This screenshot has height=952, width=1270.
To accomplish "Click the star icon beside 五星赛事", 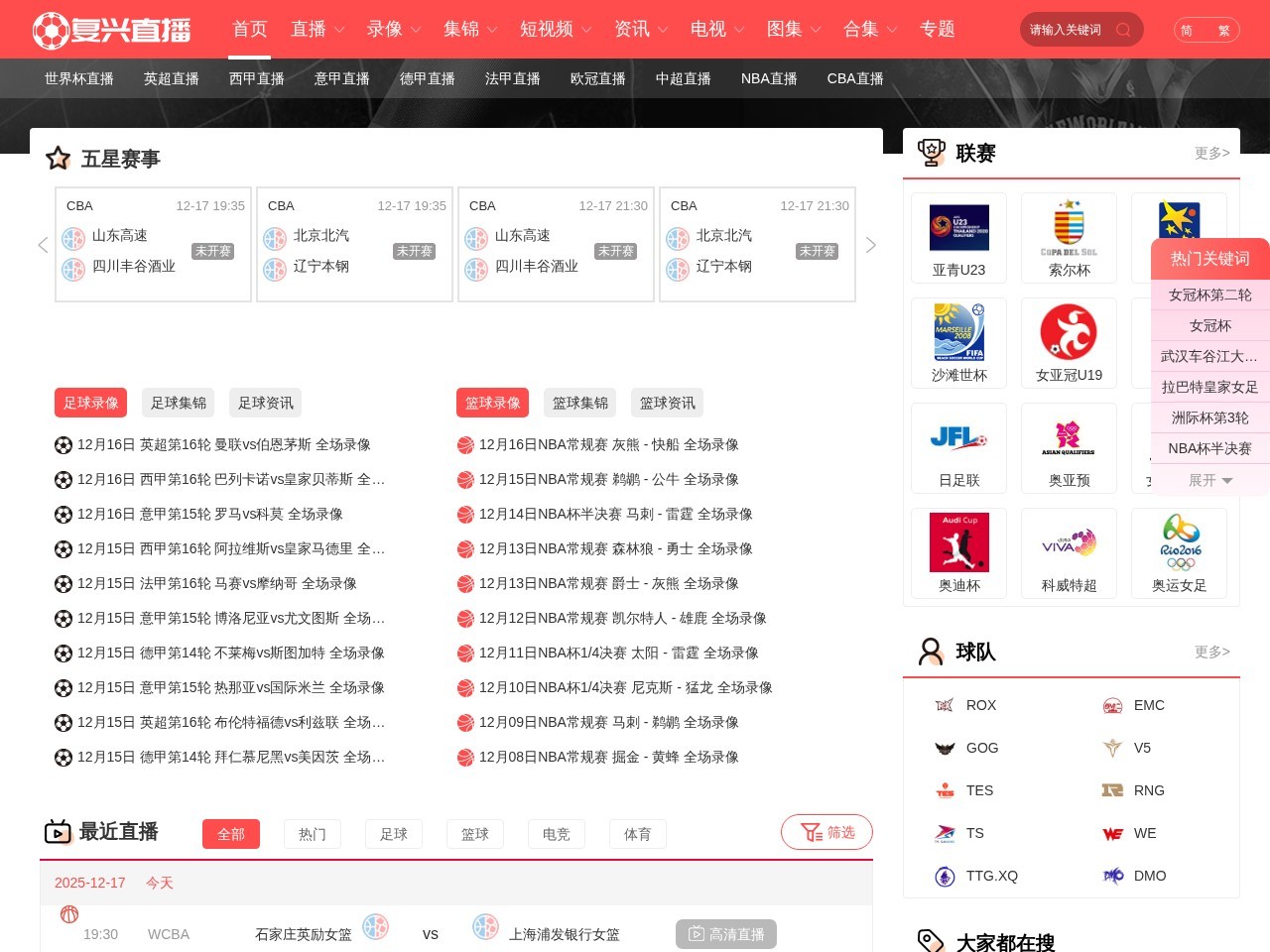I will click(58, 158).
